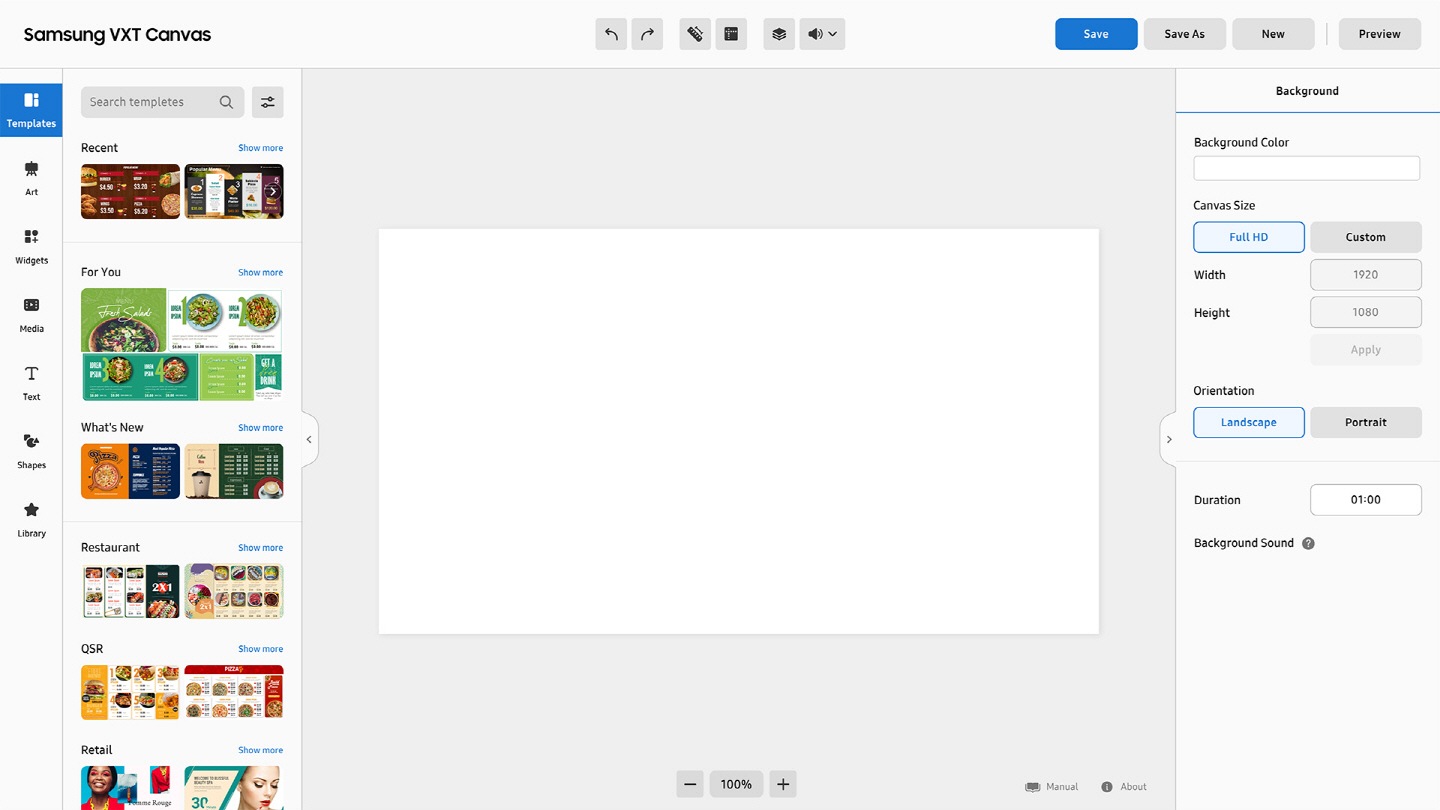This screenshot has height=810, width=1440.
Task: Click the Redo arrow in toolbar
Action: click(647, 34)
